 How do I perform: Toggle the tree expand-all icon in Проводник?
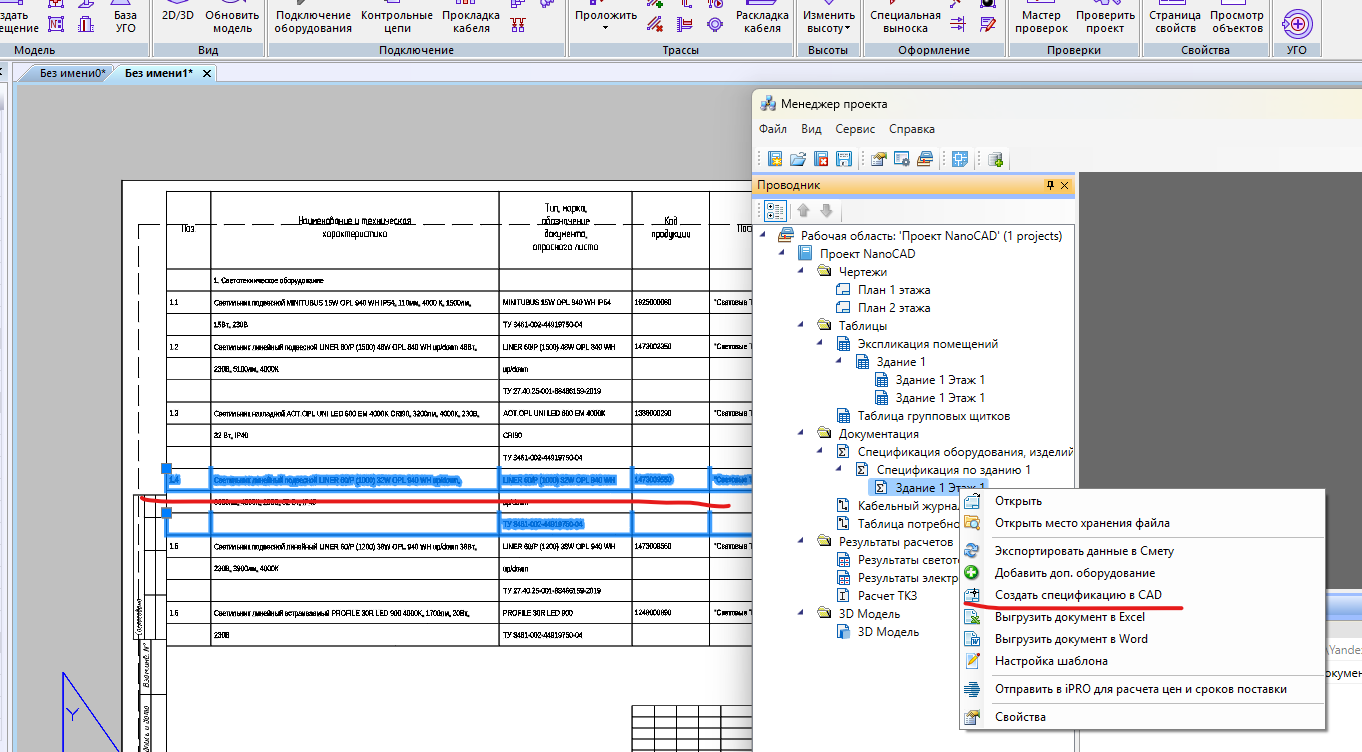(x=775, y=211)
